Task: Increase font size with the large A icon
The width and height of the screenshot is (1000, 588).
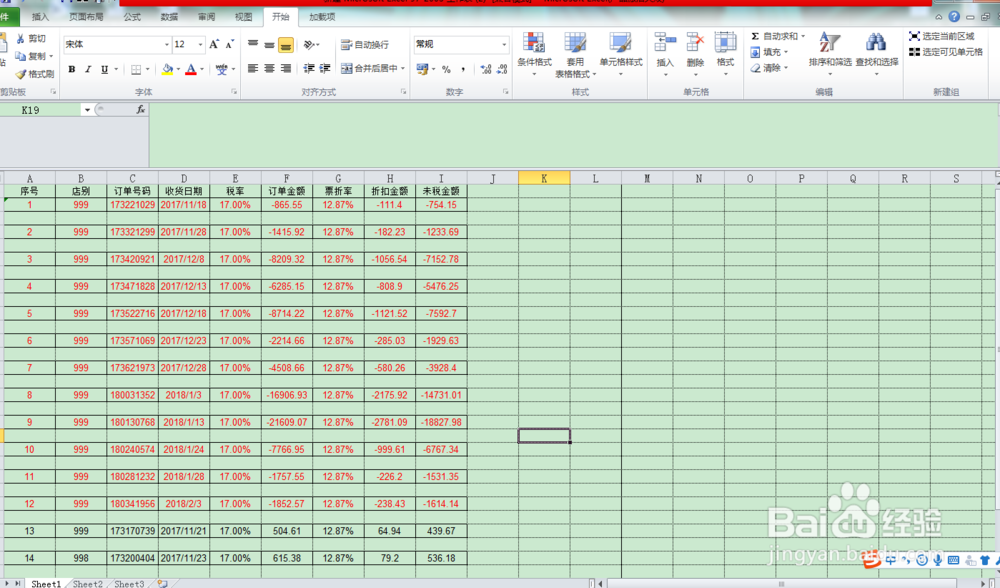Action: [214, 44]
